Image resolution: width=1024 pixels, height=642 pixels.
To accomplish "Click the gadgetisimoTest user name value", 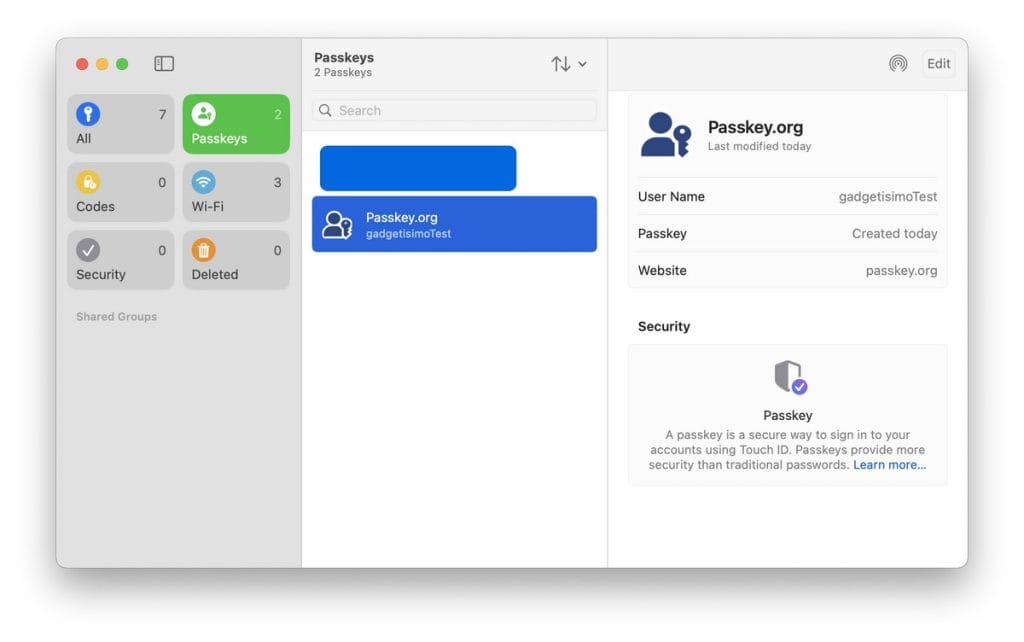I will tap(888, 197).
